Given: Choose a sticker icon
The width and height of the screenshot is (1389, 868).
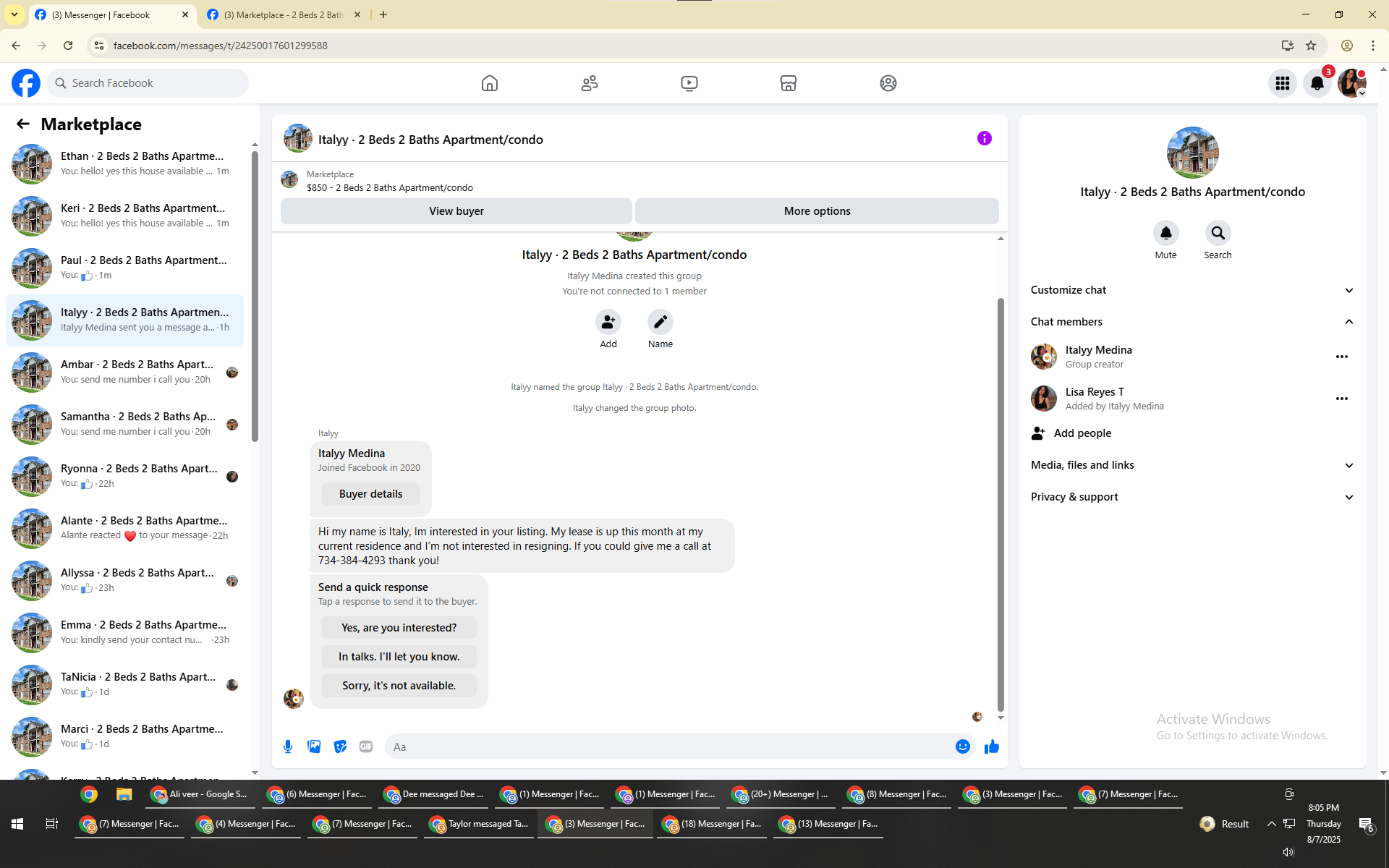Looking at the screenshot, I should tap(340, 746).
